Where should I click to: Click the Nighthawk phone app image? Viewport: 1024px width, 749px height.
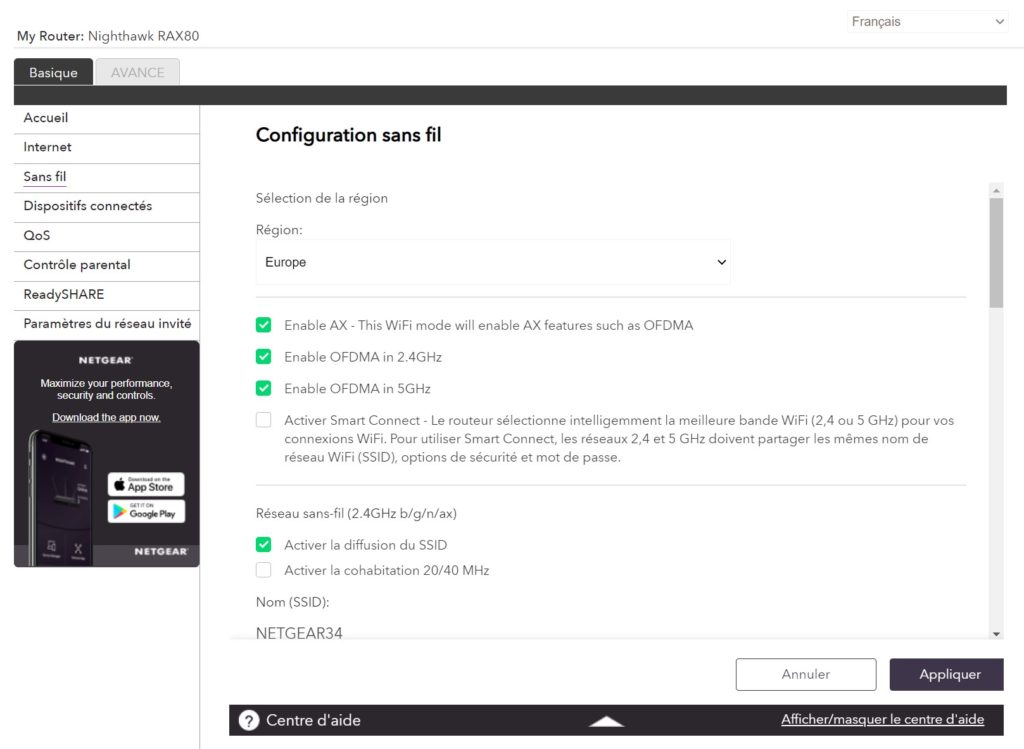click(x=60, y=498)
